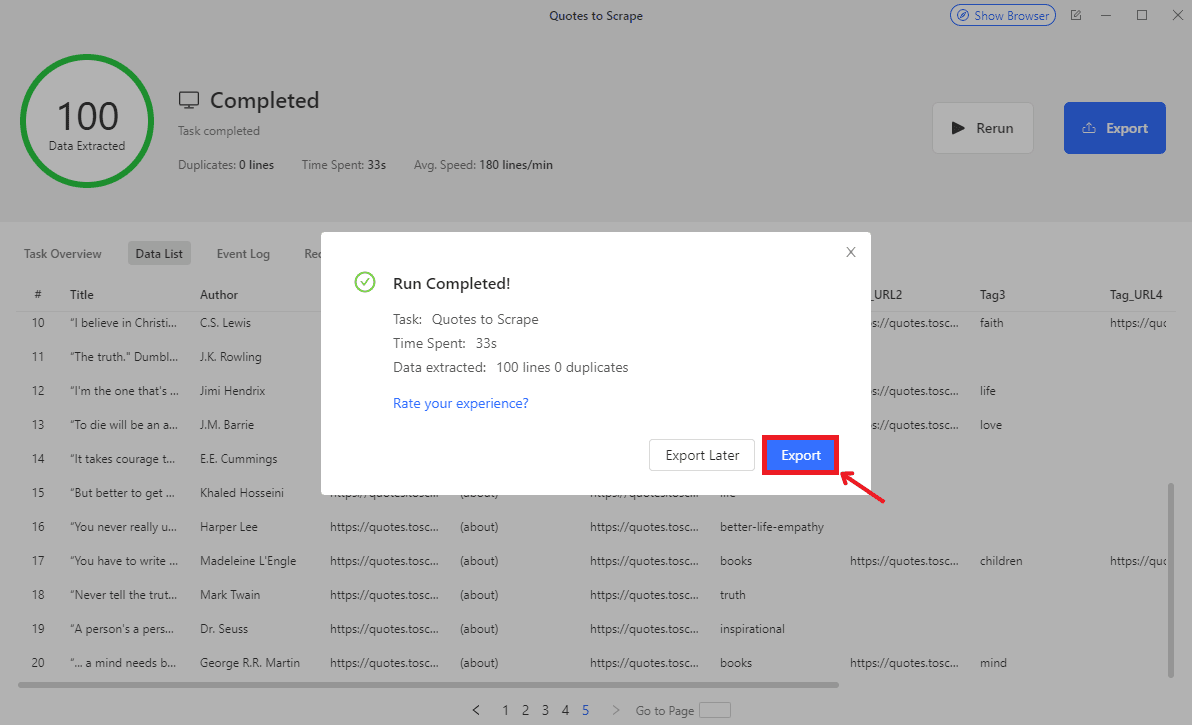Image resolution: width=1192 pixels, height=725 pixels.
Task: Click the vertical scrollbar of data list
Action: tap(1170, 580)
